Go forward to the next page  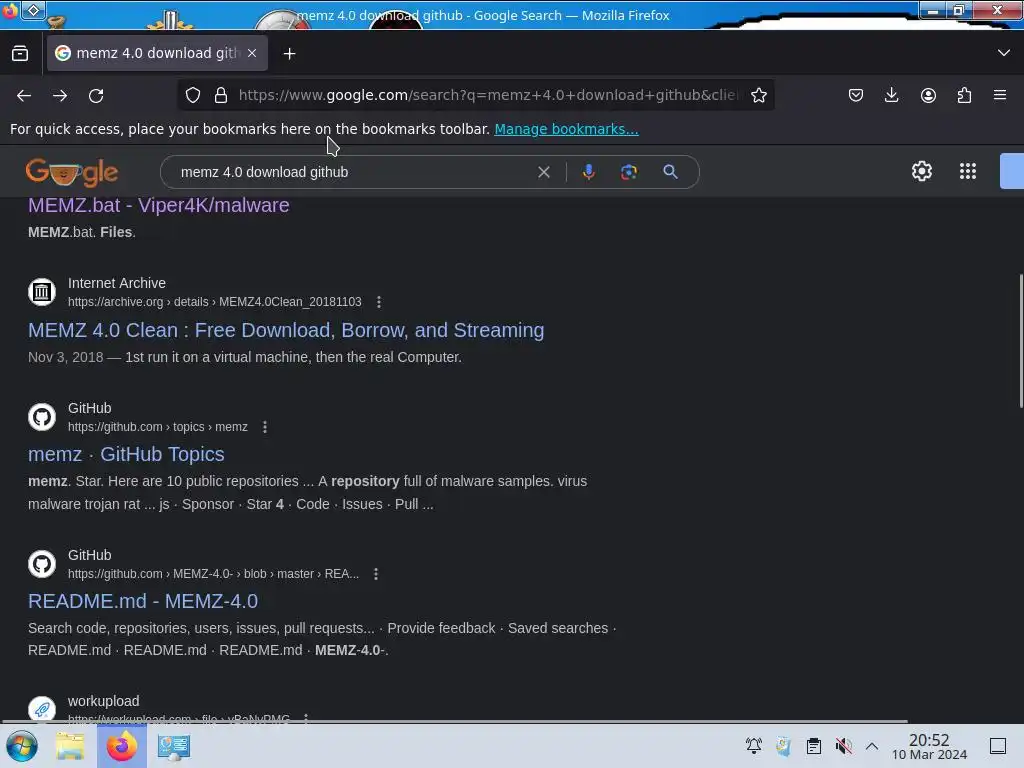[60, 96]
